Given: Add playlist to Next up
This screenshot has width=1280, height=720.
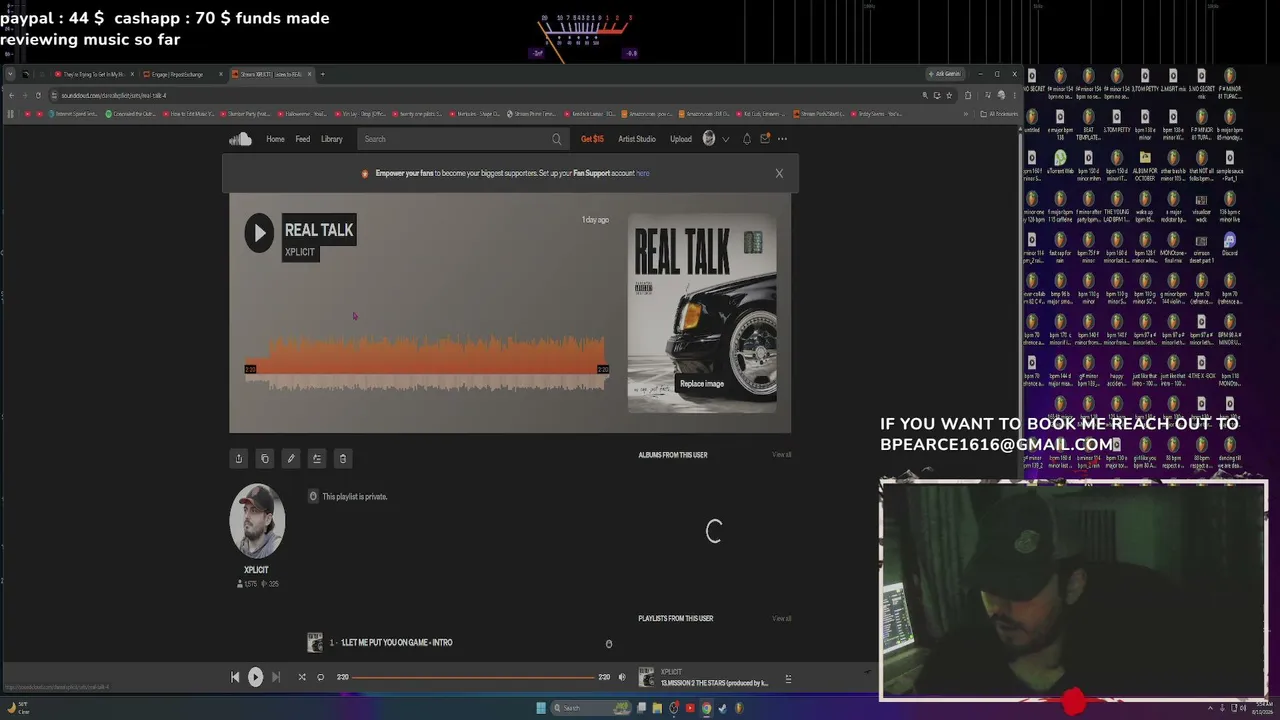Looking at the screenshot, I should [x=317, y=459].
